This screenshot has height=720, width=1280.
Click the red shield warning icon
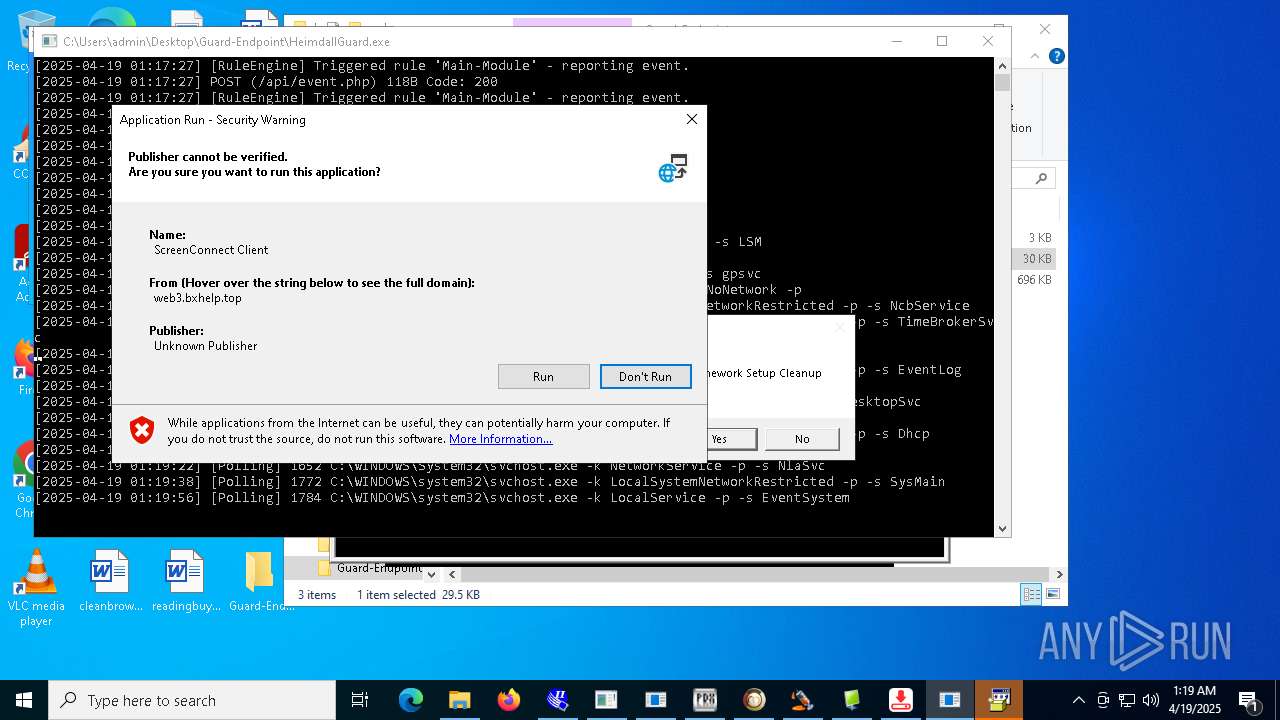point(142,430)
